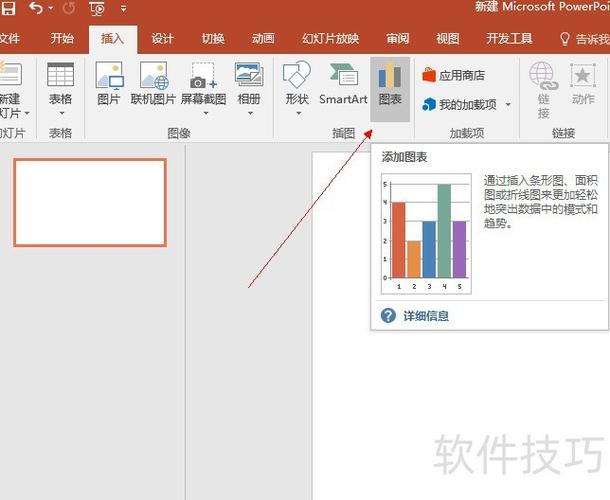
Task: Select the 插入 ribbon tab
Action: coord(112,39)
